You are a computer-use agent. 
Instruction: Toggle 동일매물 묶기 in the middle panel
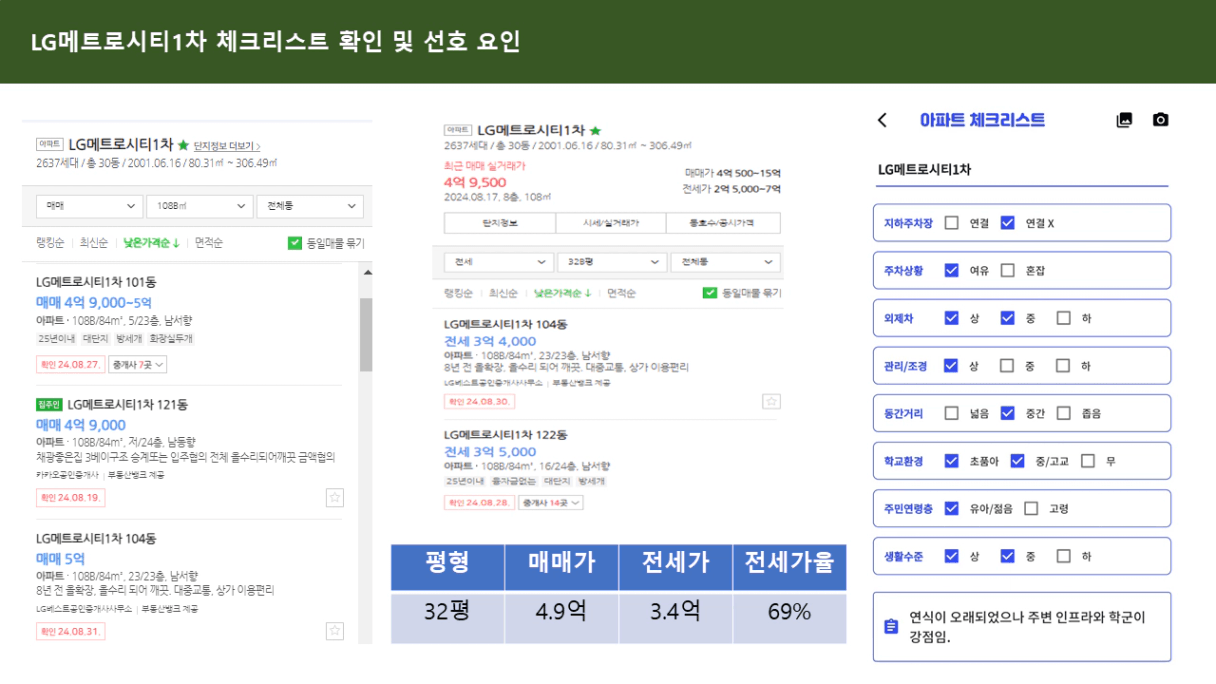click(x=709, y=293)
